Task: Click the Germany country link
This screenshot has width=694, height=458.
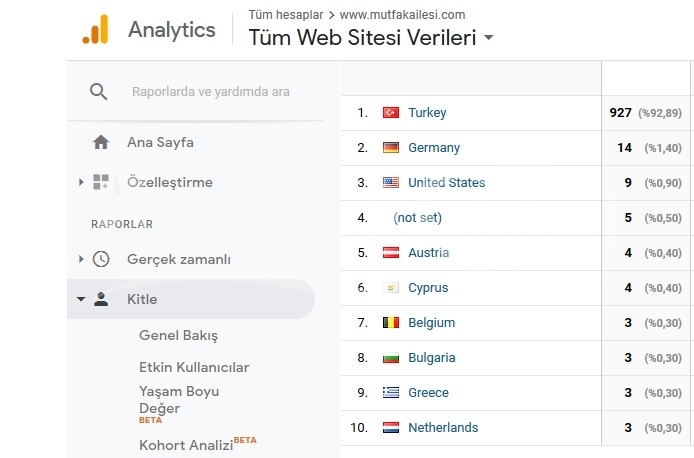Action: [x=434, y=147]
